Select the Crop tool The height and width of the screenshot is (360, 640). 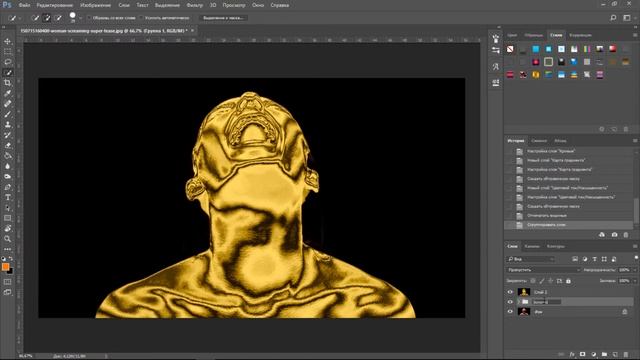[x=8, y=83]
